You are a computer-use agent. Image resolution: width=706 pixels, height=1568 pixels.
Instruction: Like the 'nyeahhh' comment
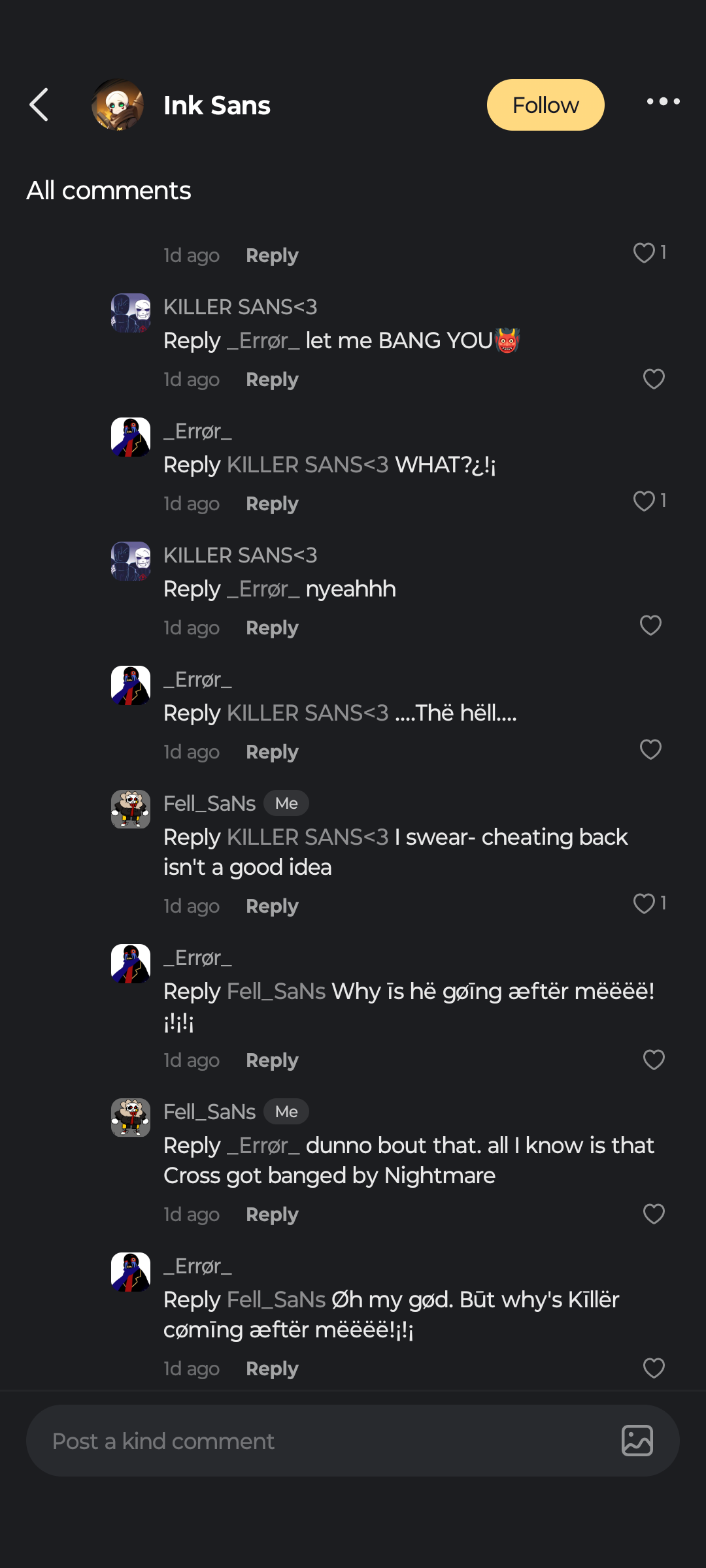pyautogui.click(x=650, y=626)
